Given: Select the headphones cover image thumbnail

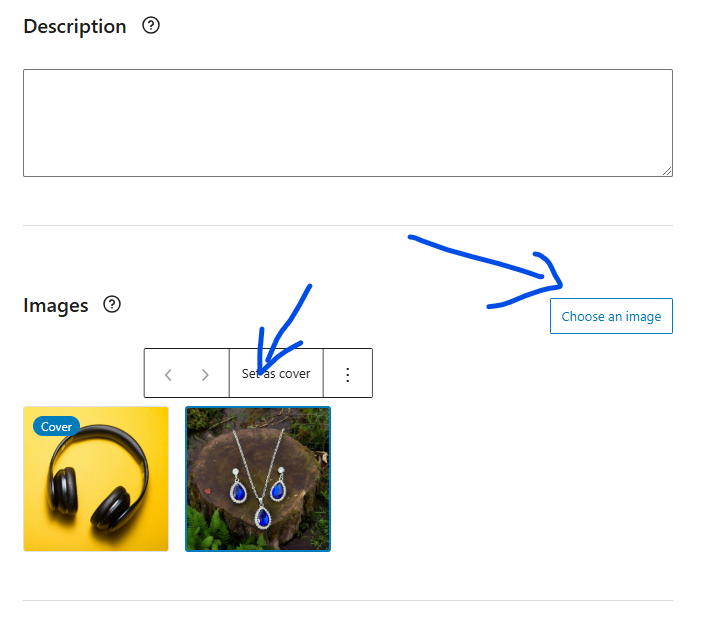Looking at the screenshot, I should [x=96, y=478].
